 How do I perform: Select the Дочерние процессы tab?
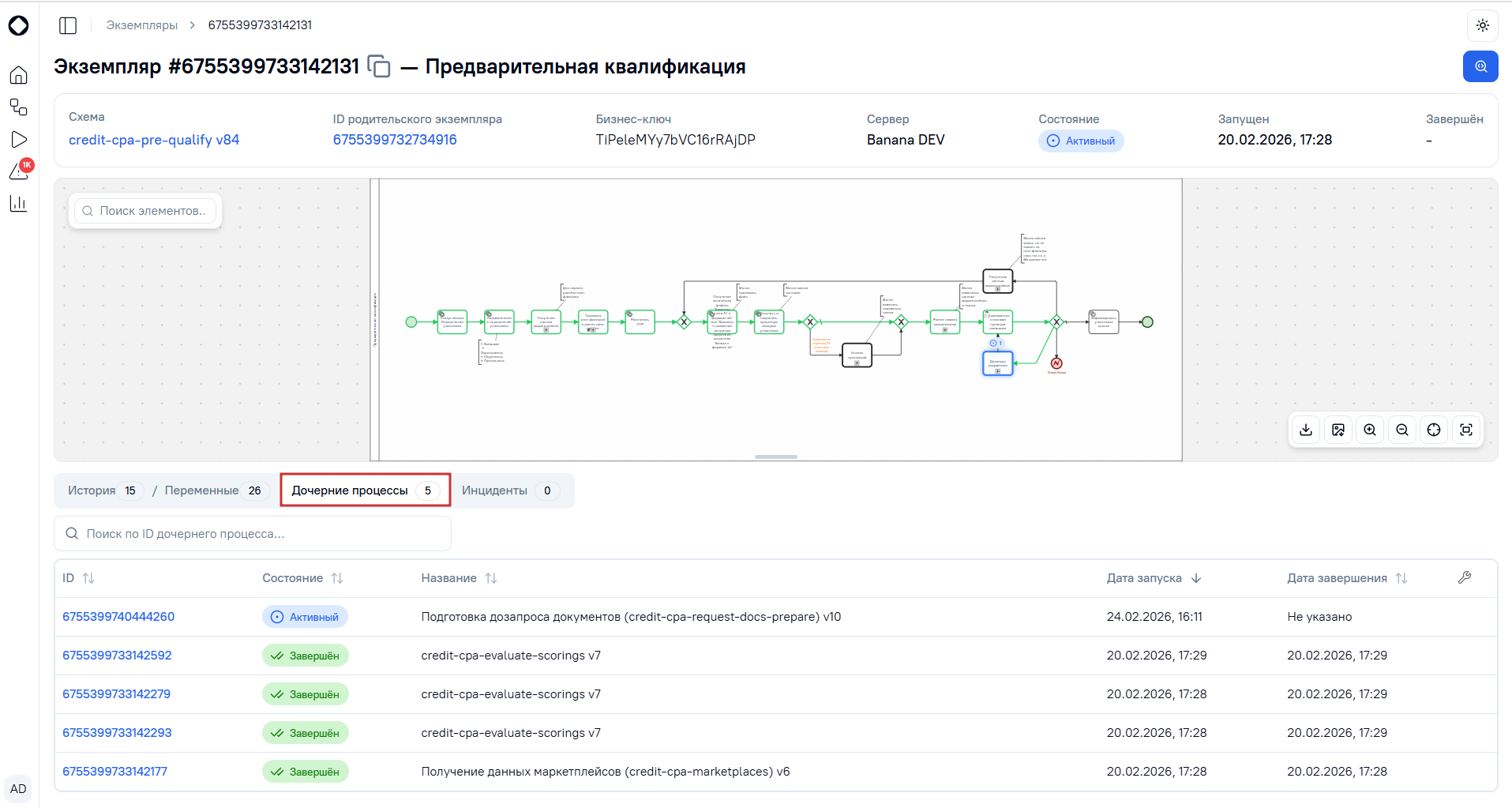(x=366, y=490)
